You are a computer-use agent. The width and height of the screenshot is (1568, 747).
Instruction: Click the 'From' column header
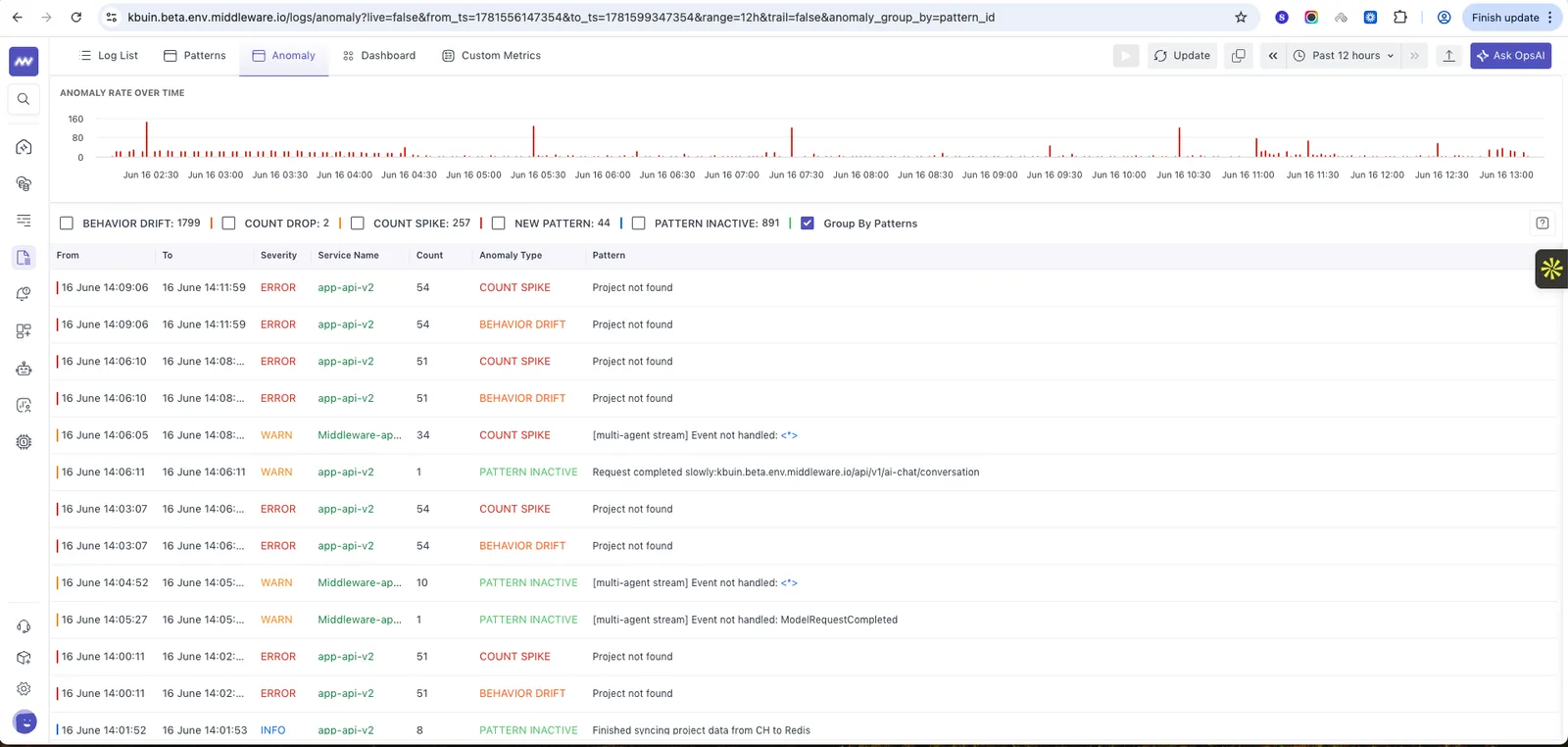click(68, 255)
